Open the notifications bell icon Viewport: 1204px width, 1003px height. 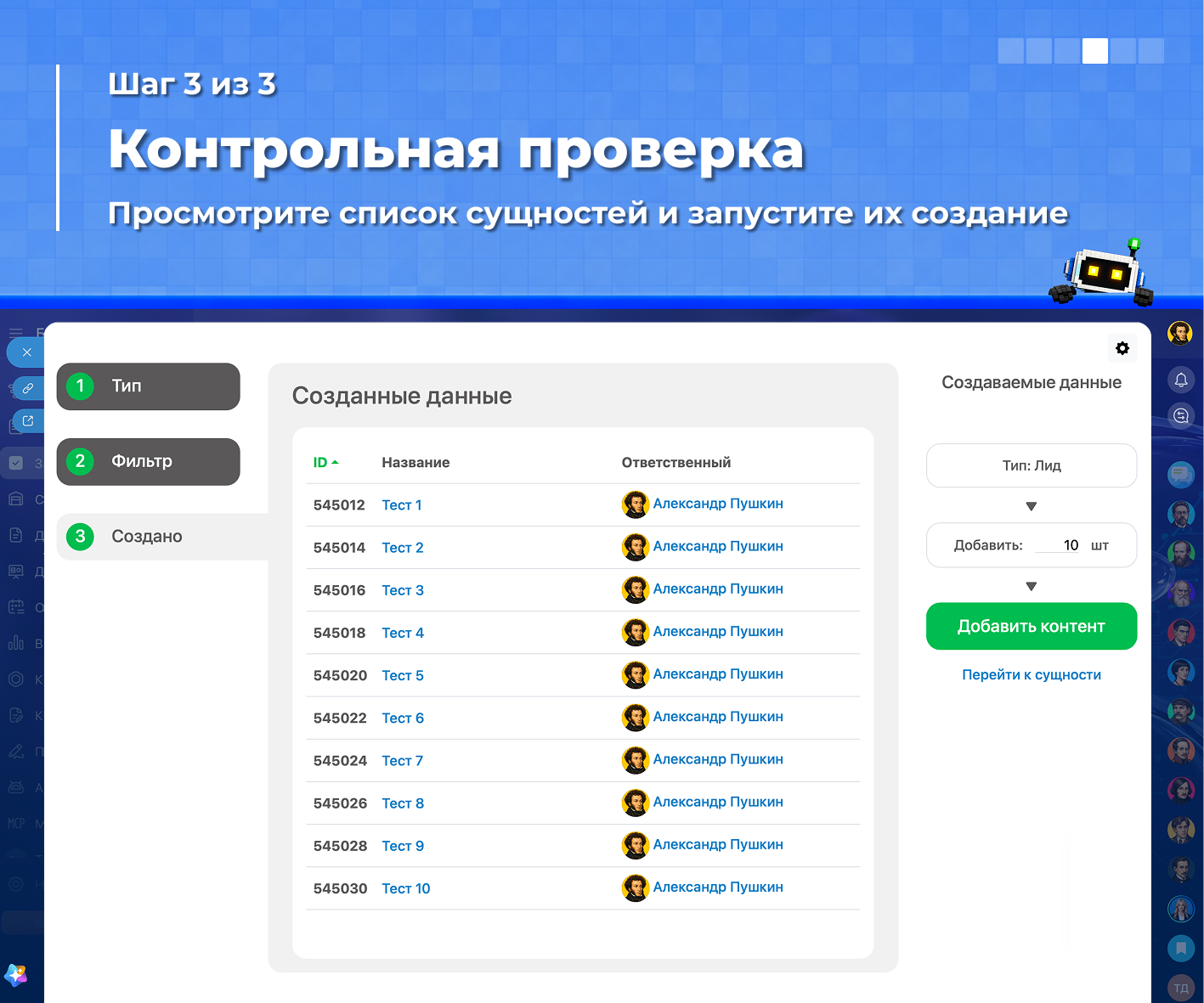coord(1181,380)
